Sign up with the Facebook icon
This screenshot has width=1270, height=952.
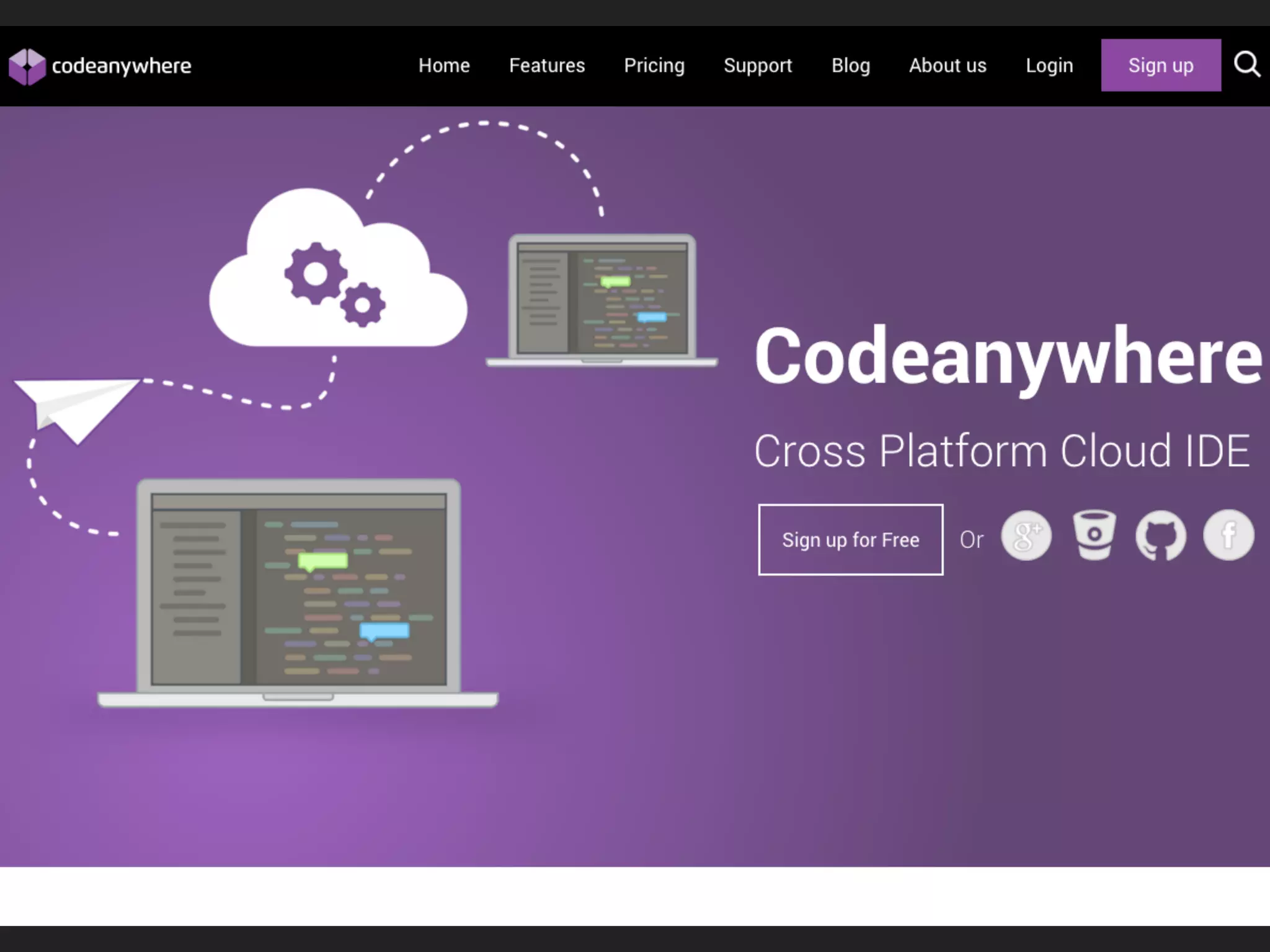coord(1228,535)
